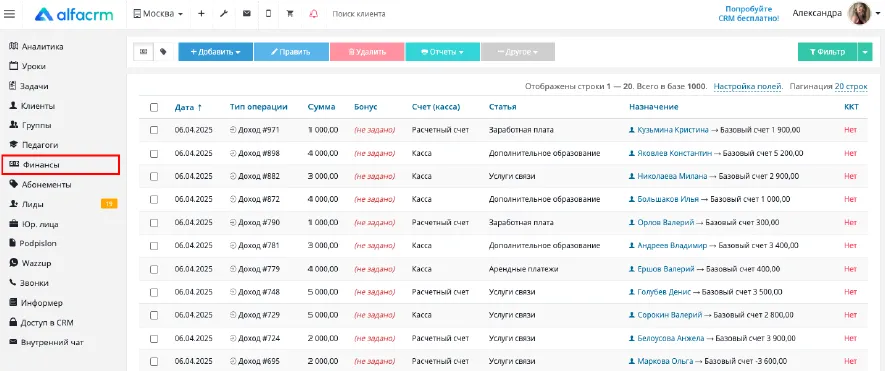Open Задачи in the sidebar
This screenshot has height=371, width=885.
click(x=29, y=86)
